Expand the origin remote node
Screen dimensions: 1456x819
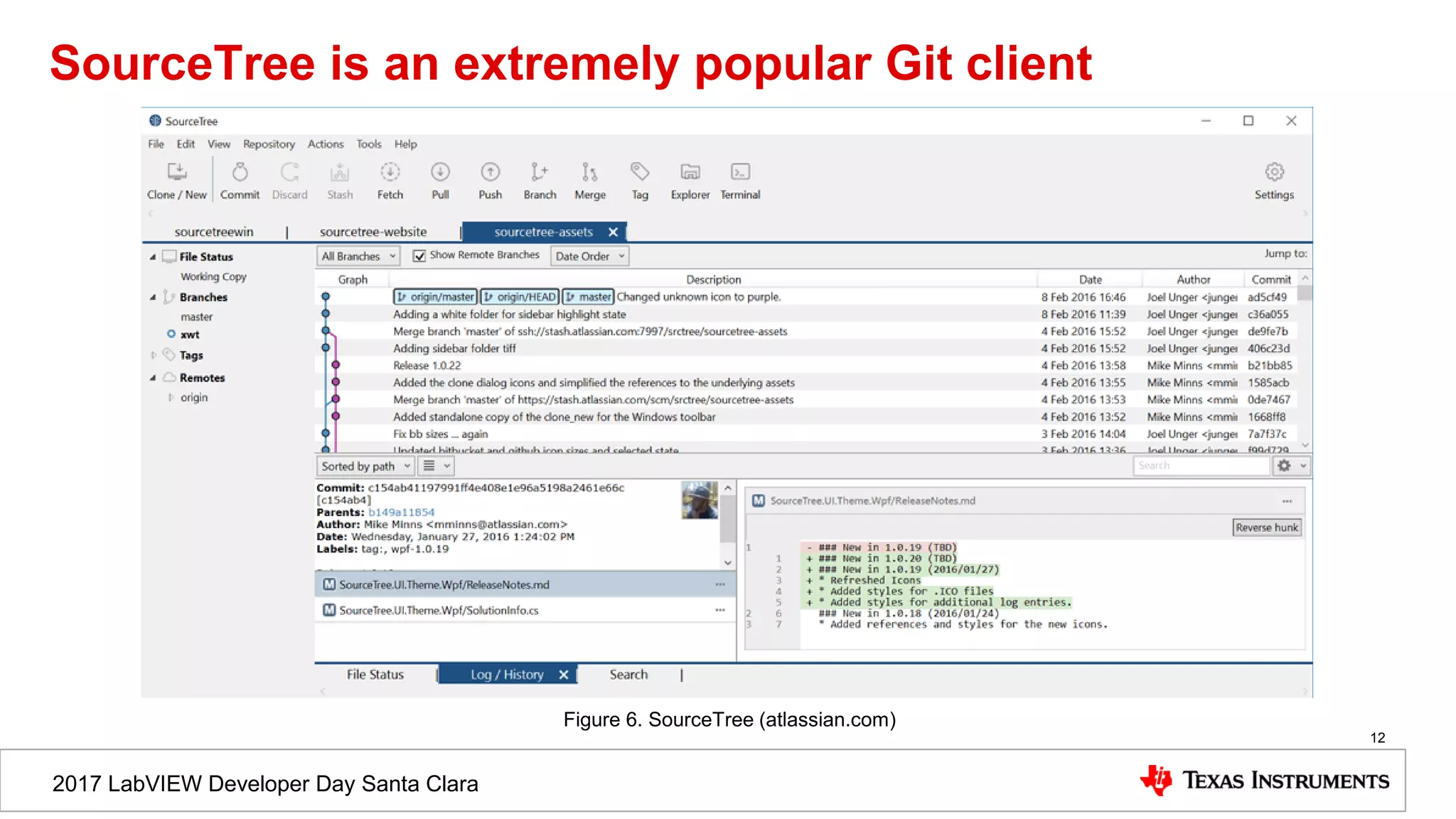(171, 397)
